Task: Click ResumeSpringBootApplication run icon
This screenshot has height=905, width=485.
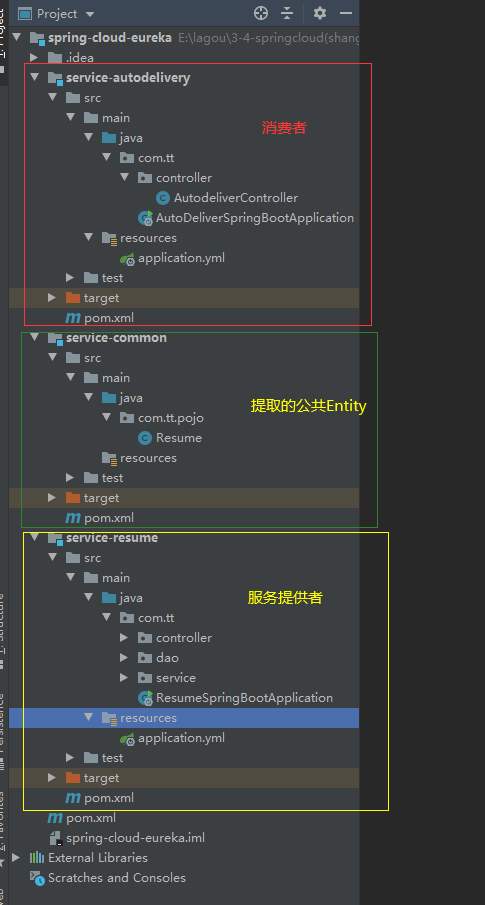Action: [x=145, y=698]
